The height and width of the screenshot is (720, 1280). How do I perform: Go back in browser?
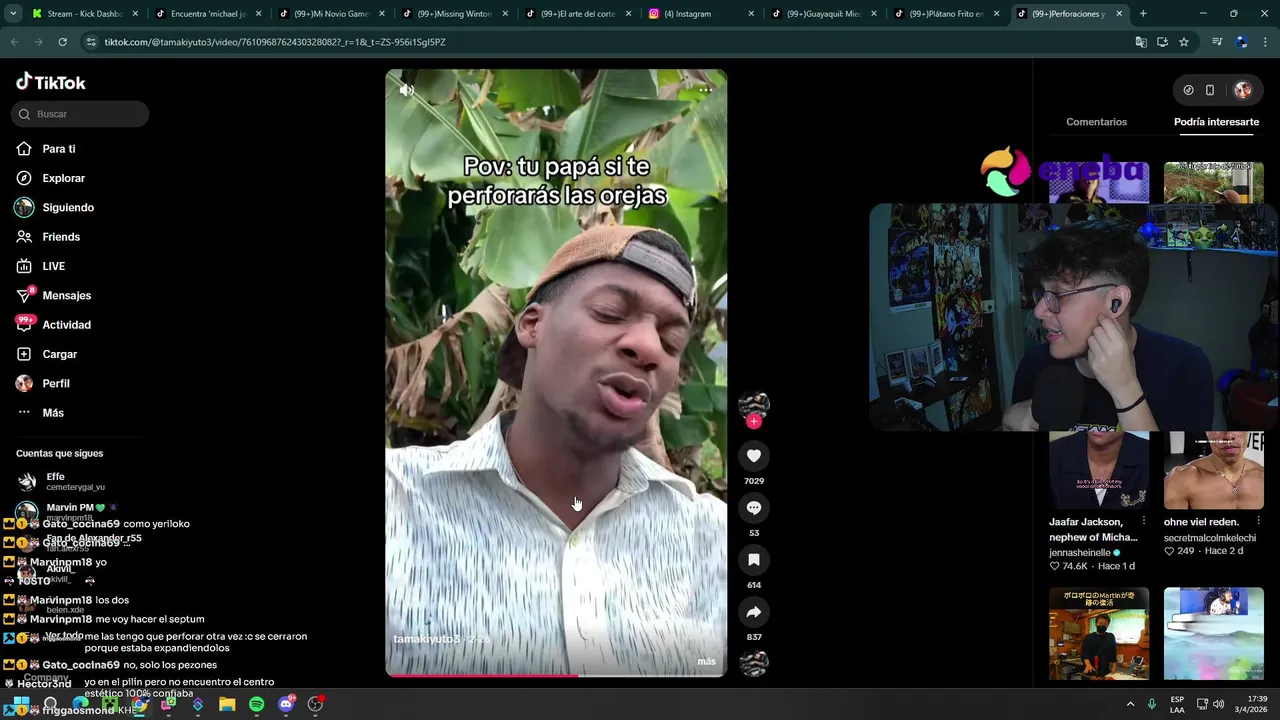(x=14, y=42)
